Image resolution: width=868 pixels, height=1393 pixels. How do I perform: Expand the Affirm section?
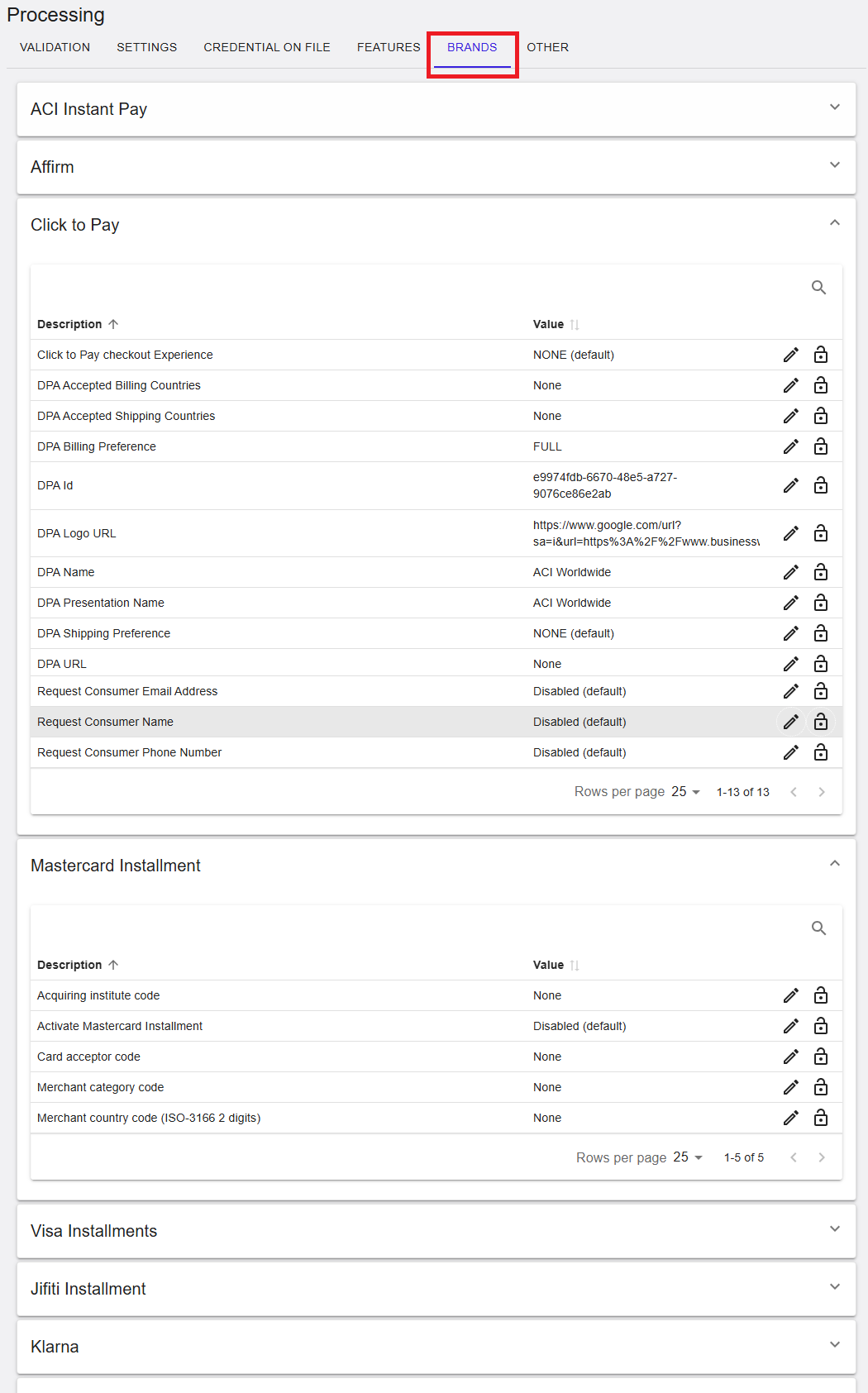click(x=835, y=165)
